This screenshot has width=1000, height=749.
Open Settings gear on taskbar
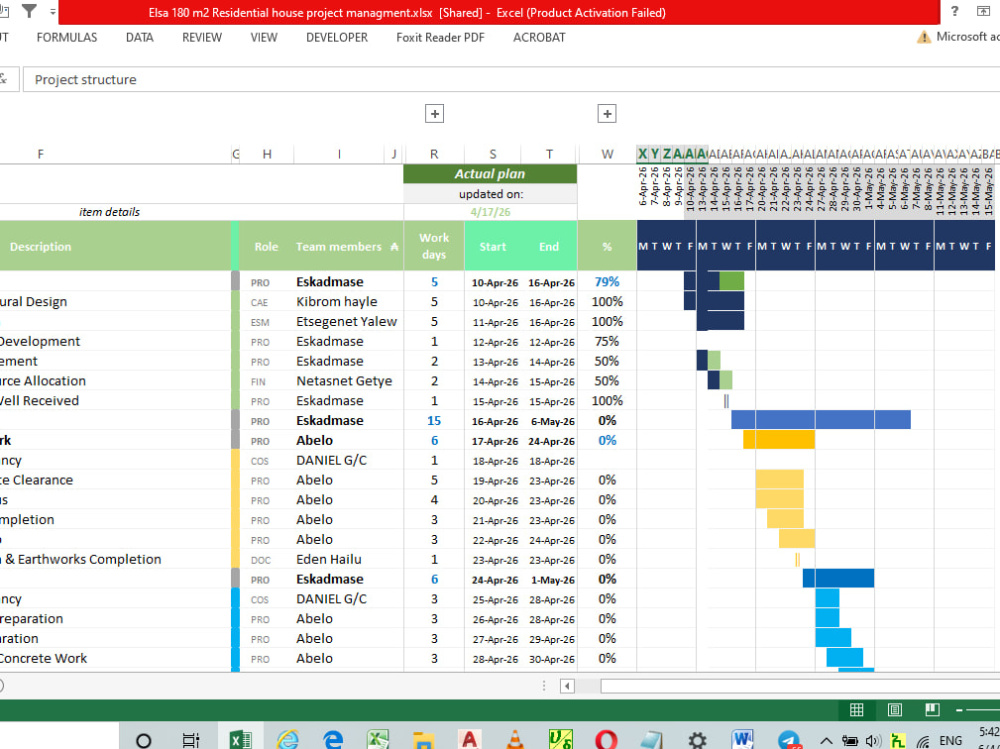coord(697,740)
